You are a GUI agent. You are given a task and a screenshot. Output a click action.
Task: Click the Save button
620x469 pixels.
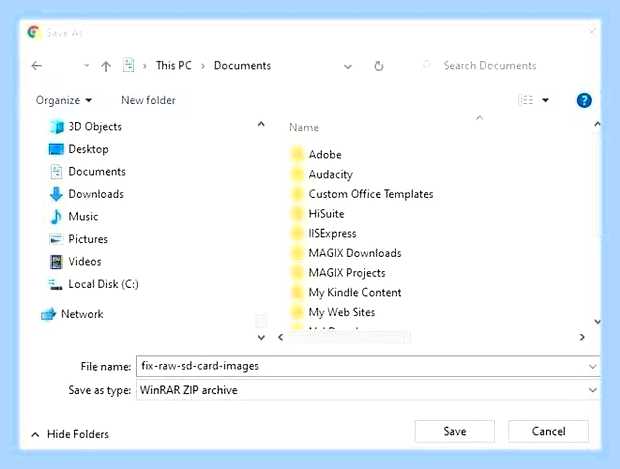pos(455,431)
